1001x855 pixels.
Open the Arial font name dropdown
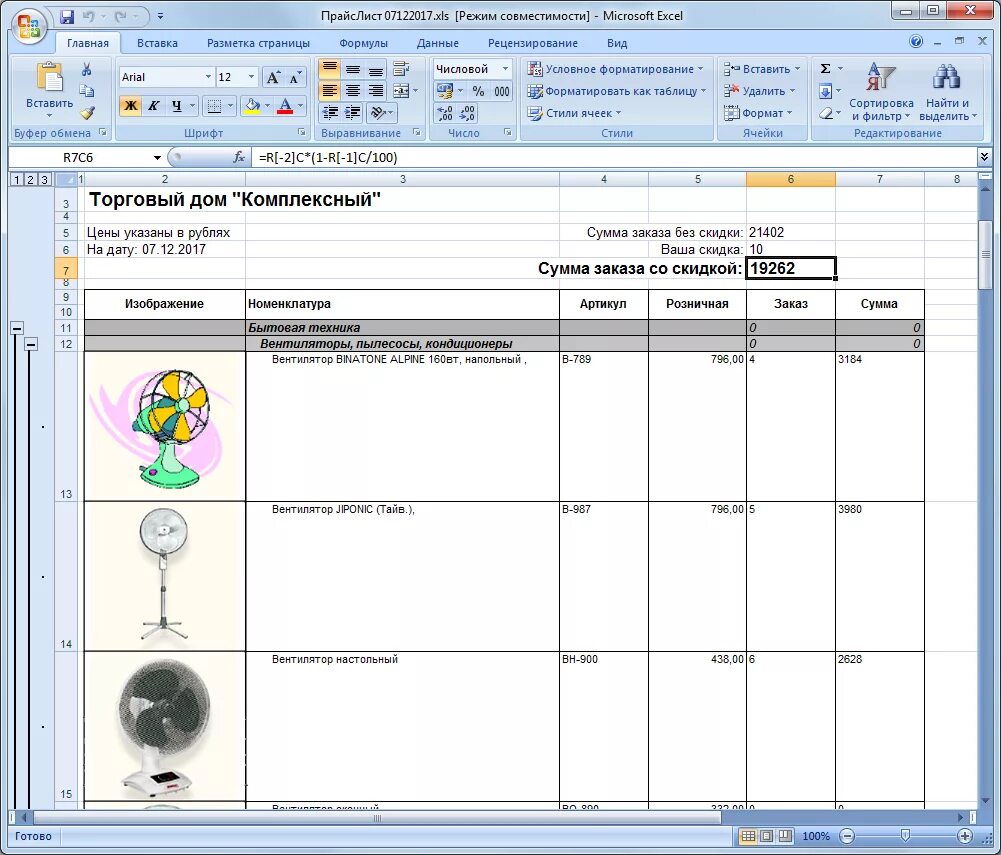pyautogui.click(x=208, y=77)
